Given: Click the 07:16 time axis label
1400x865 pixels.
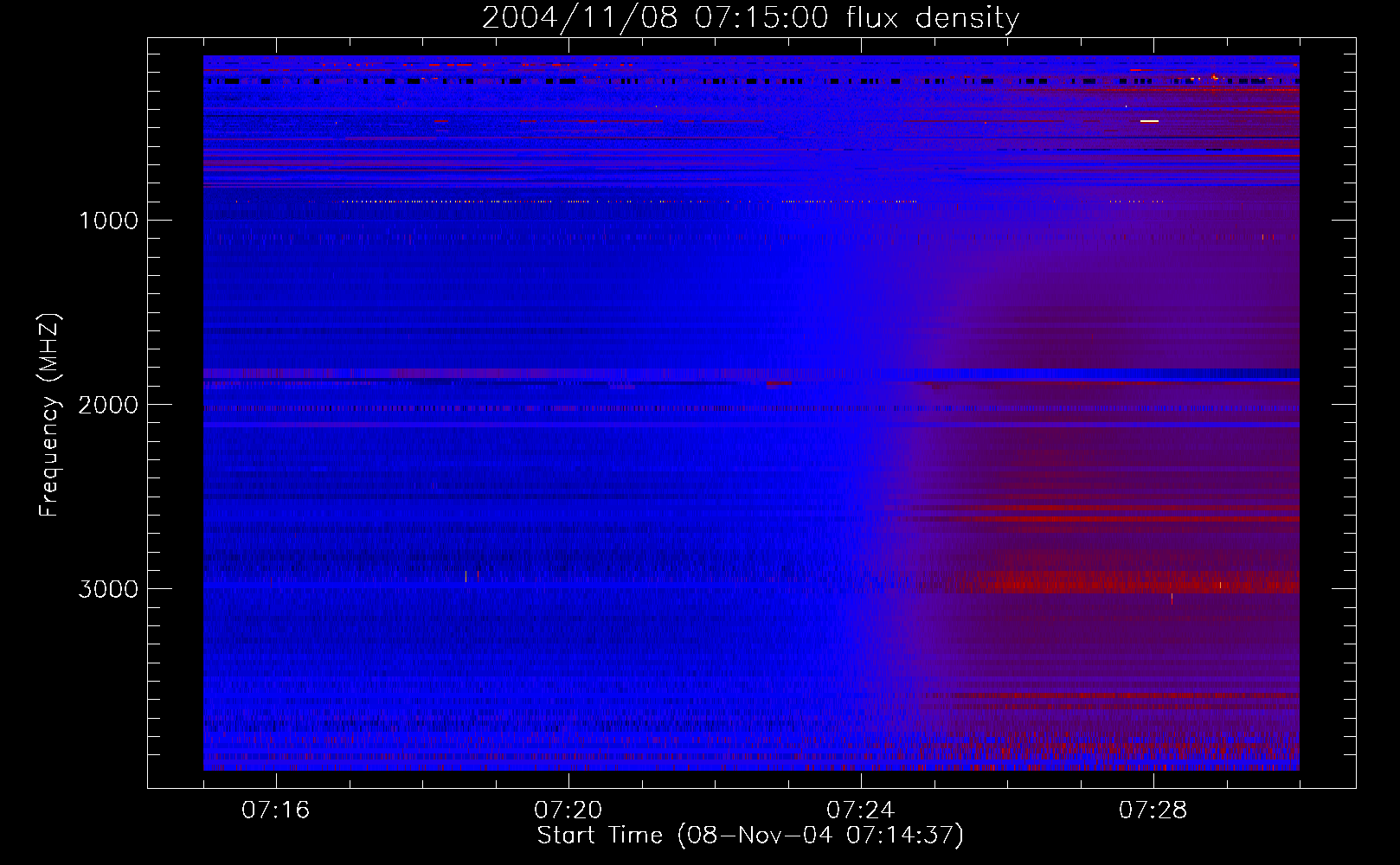Looking at the screenshot, I should coord(275,811).
